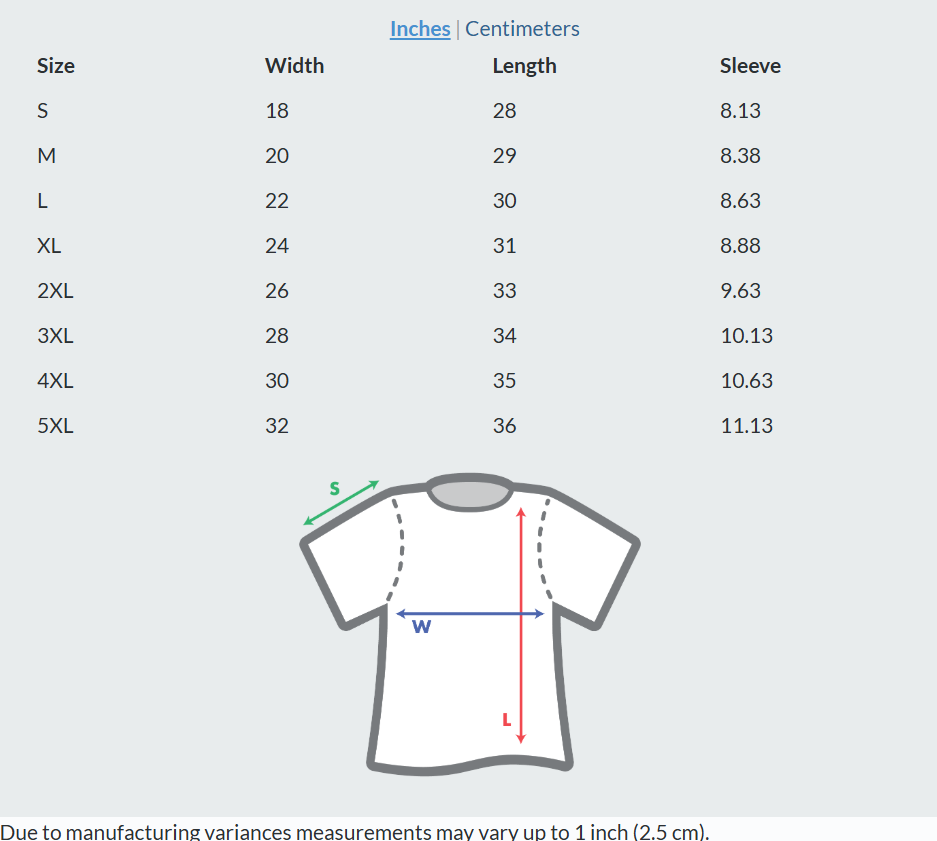Click the Width column header
This screenshot has height=841, width=937.
point(295,66)
